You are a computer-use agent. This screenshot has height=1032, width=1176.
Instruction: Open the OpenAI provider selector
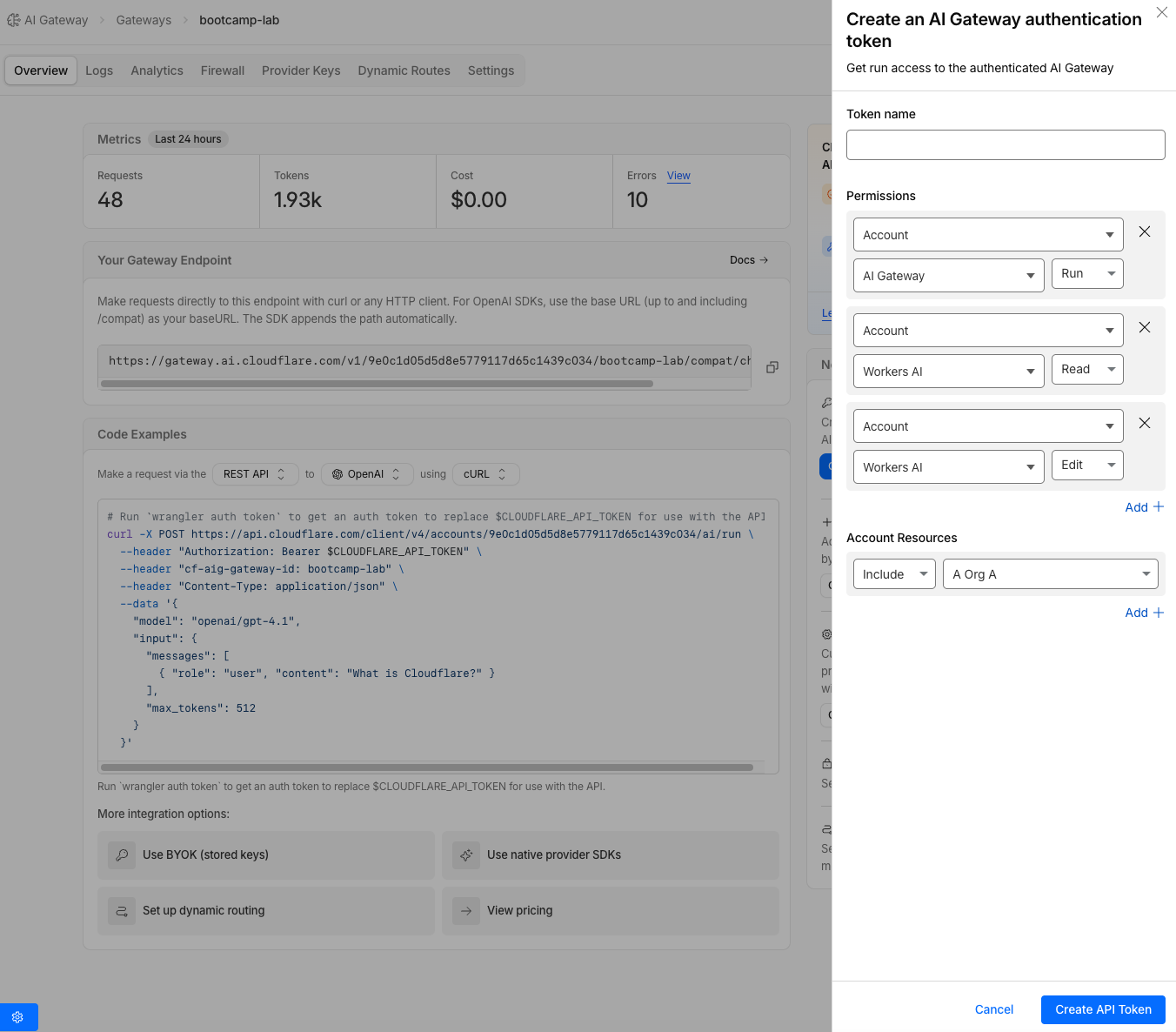pos(367,474)
